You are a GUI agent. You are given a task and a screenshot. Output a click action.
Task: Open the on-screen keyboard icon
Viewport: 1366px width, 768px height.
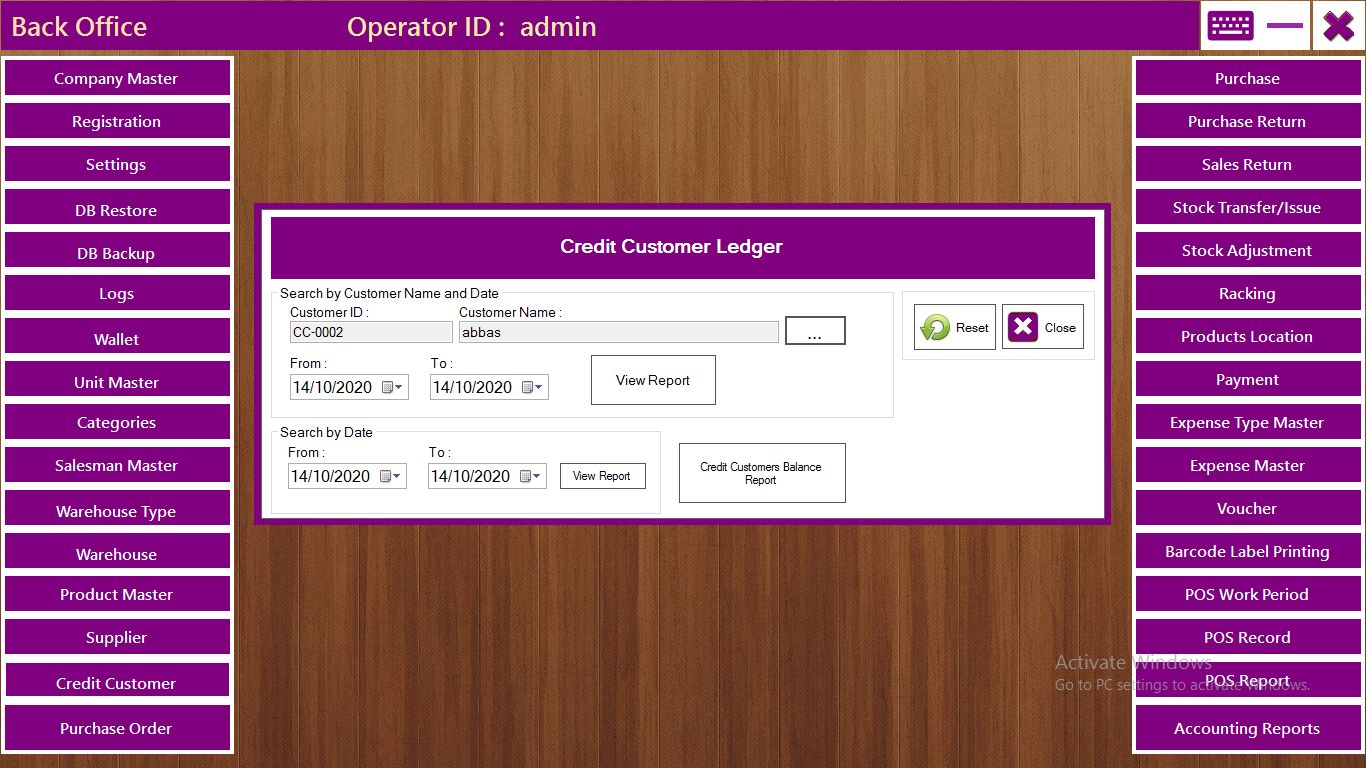[1230, 25]
